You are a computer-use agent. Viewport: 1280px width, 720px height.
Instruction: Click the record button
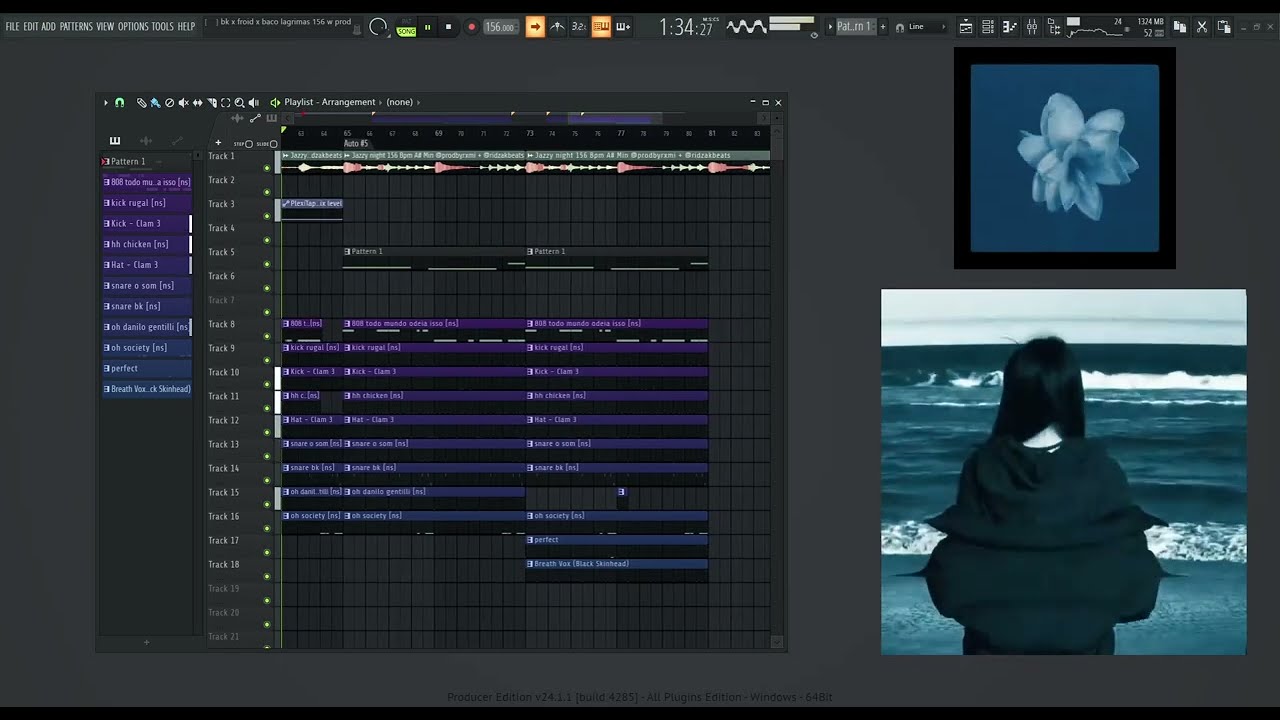click(472, 27)
